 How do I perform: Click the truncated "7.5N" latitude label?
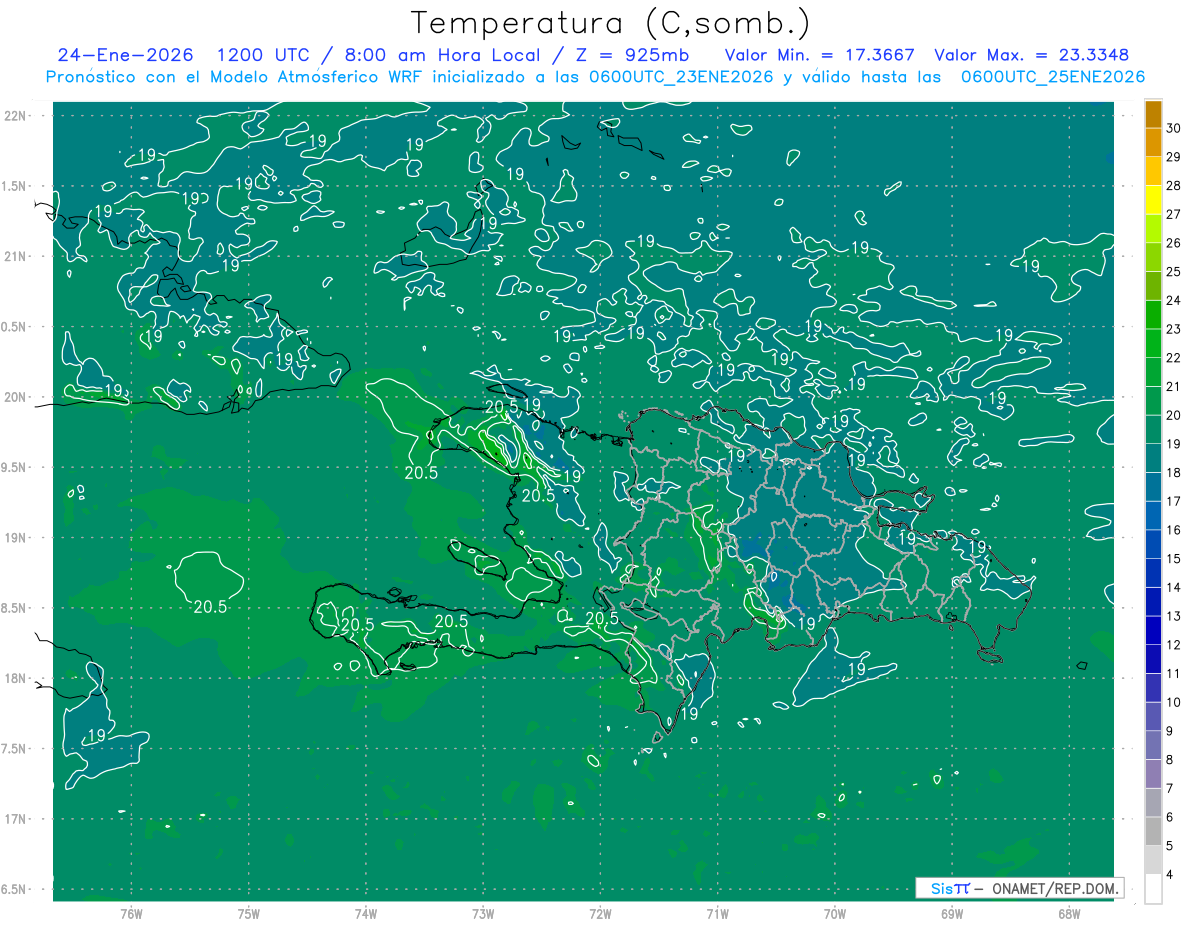tap(14, 749)
